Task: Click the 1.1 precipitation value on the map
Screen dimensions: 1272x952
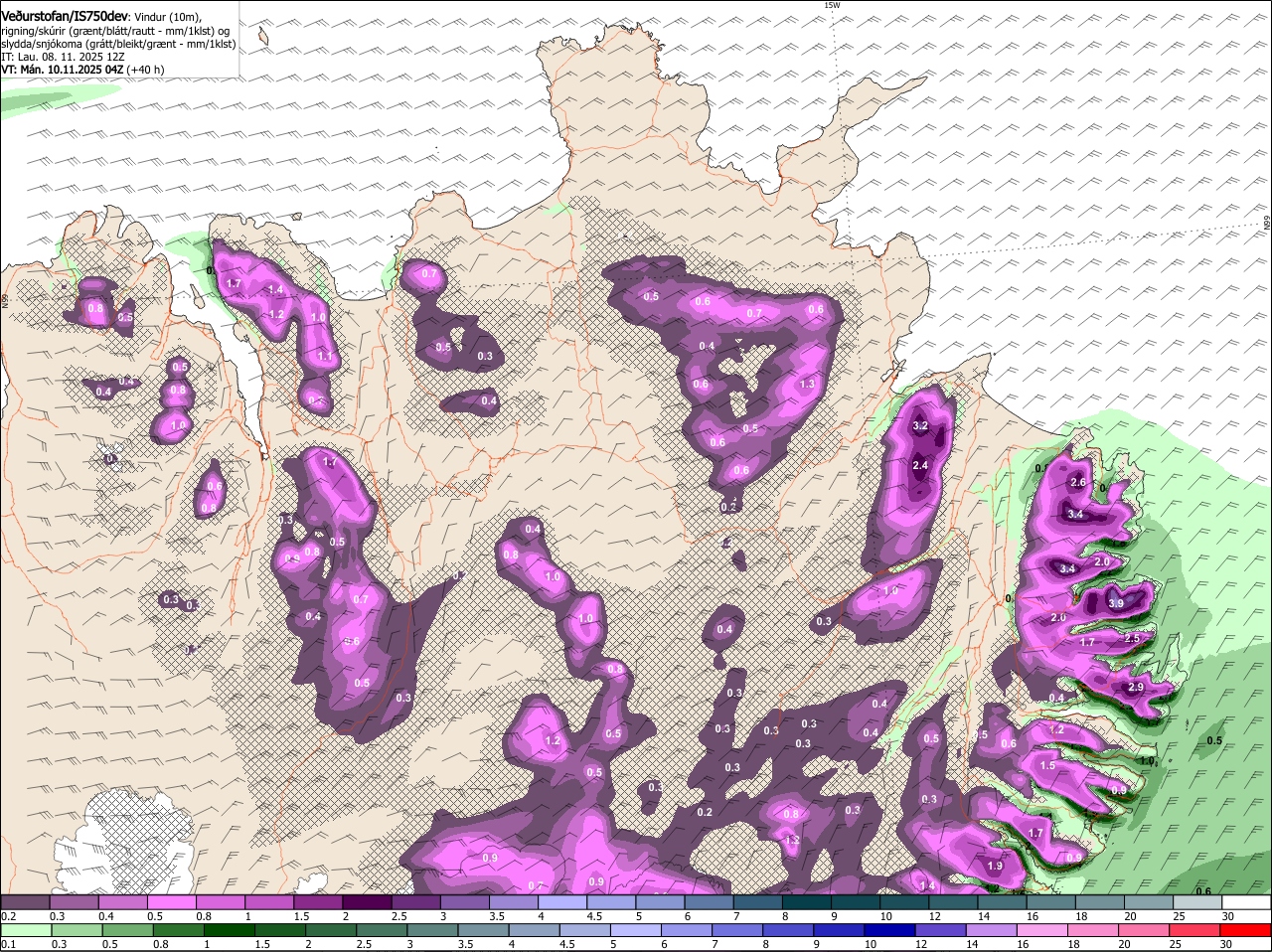Action: [x=325, y=356]
